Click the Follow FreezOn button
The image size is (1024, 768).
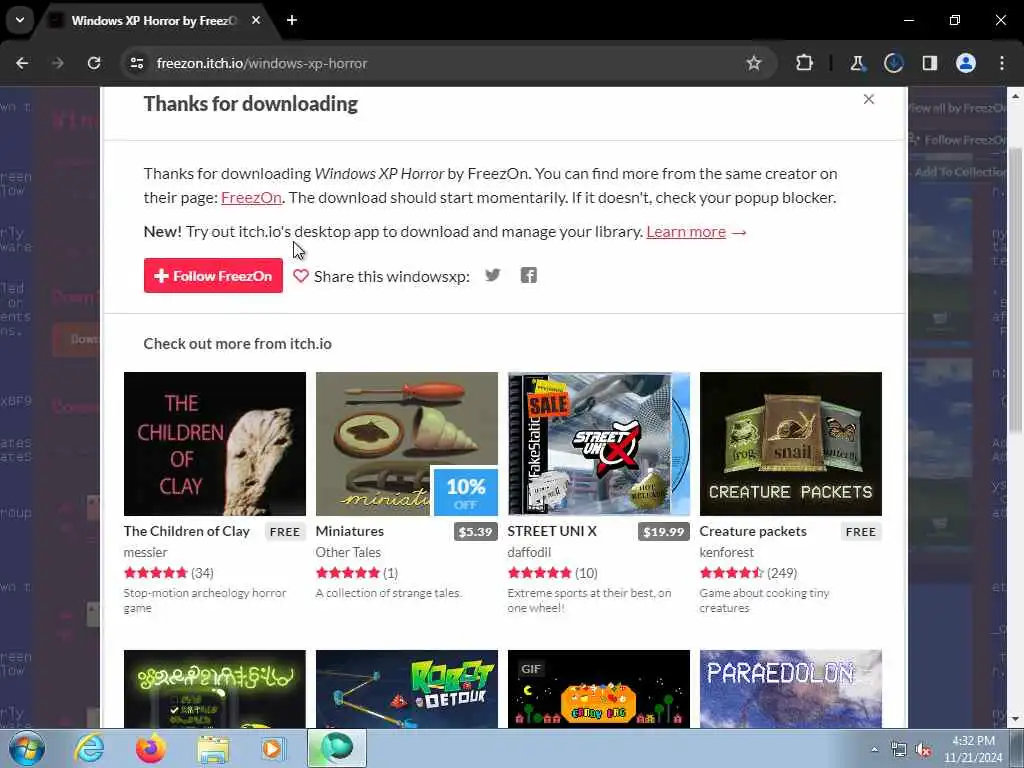pyautogui.click(x=213, y=276)
